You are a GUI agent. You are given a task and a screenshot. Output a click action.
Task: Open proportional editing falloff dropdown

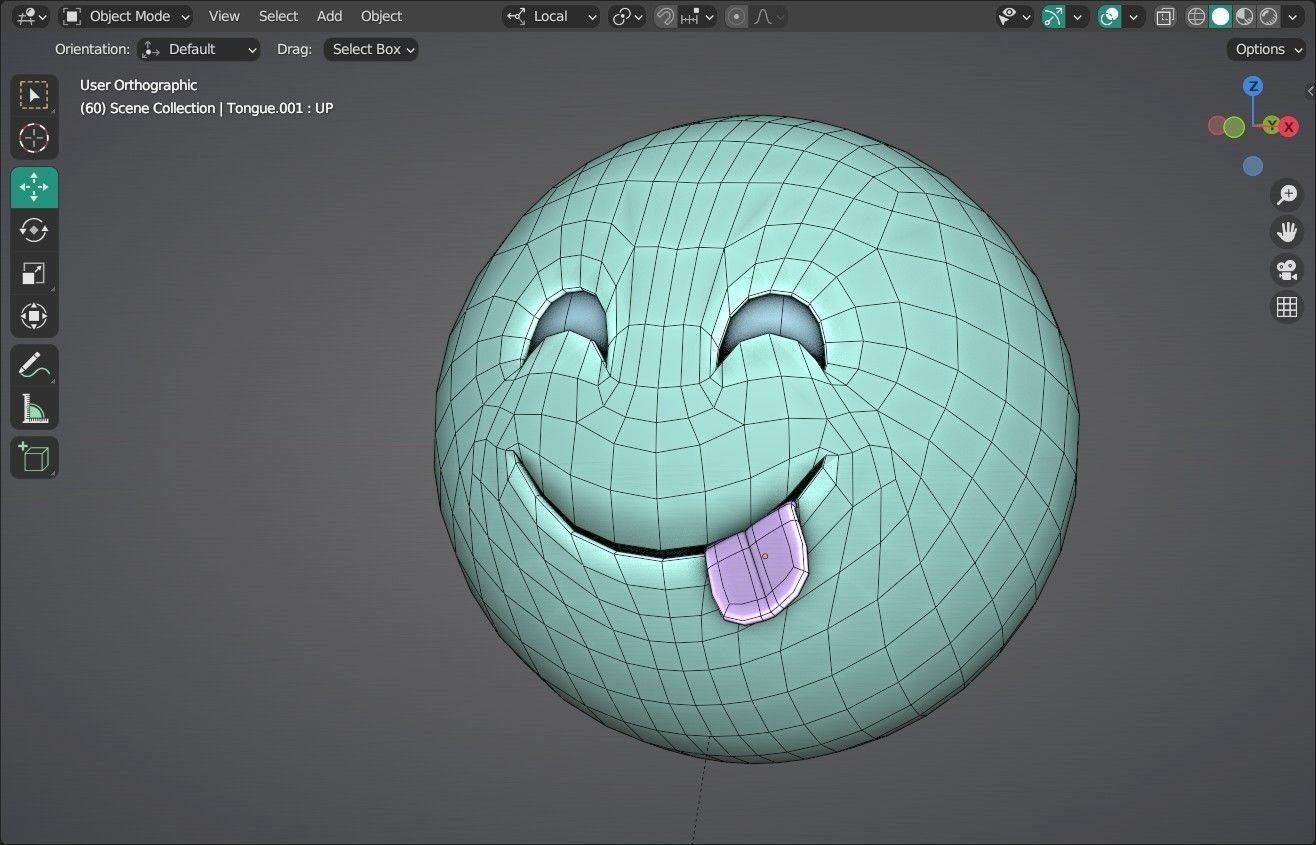[768, 16]
